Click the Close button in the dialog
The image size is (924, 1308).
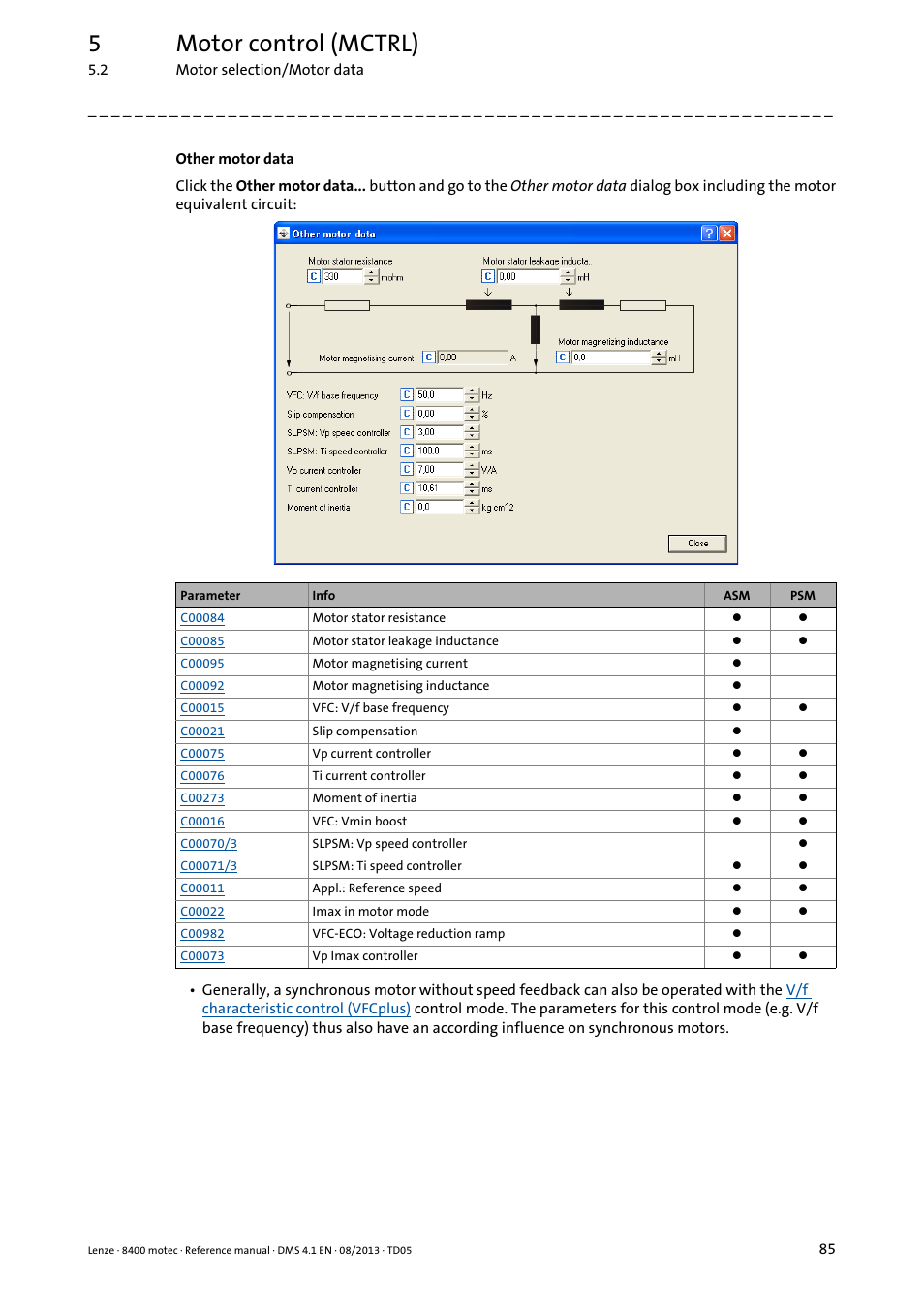coord(697,544)
